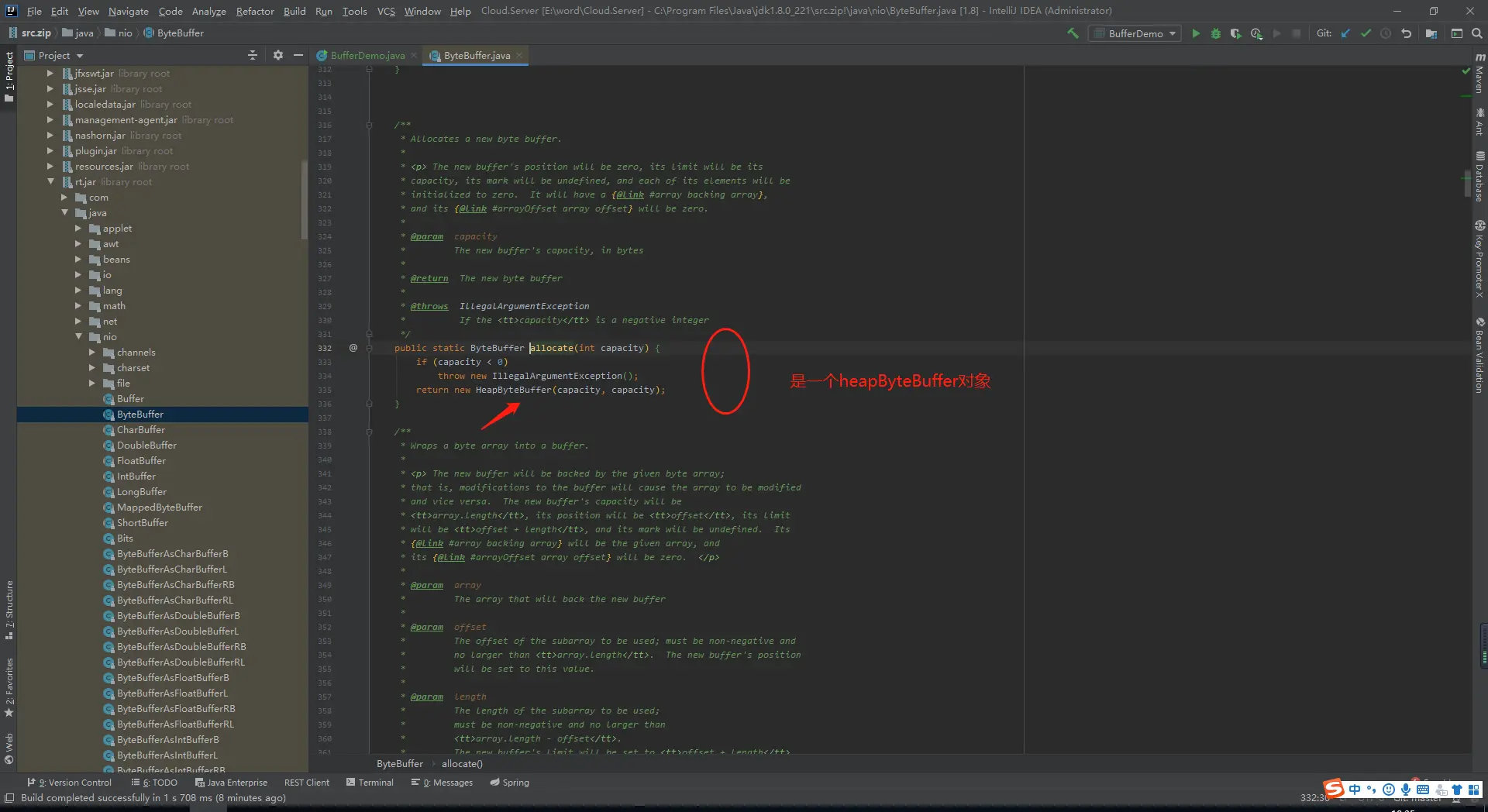The height and width of the screenshot is (812, 1488).
Task: Click the Git commit checkmark icon
Action: [x=1366, y=33]
